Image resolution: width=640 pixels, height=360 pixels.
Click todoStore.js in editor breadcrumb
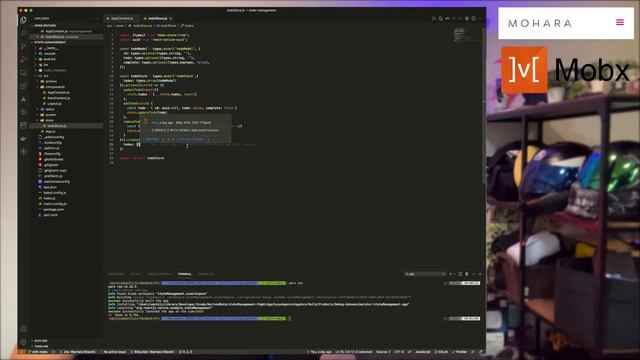coord(142,26)
